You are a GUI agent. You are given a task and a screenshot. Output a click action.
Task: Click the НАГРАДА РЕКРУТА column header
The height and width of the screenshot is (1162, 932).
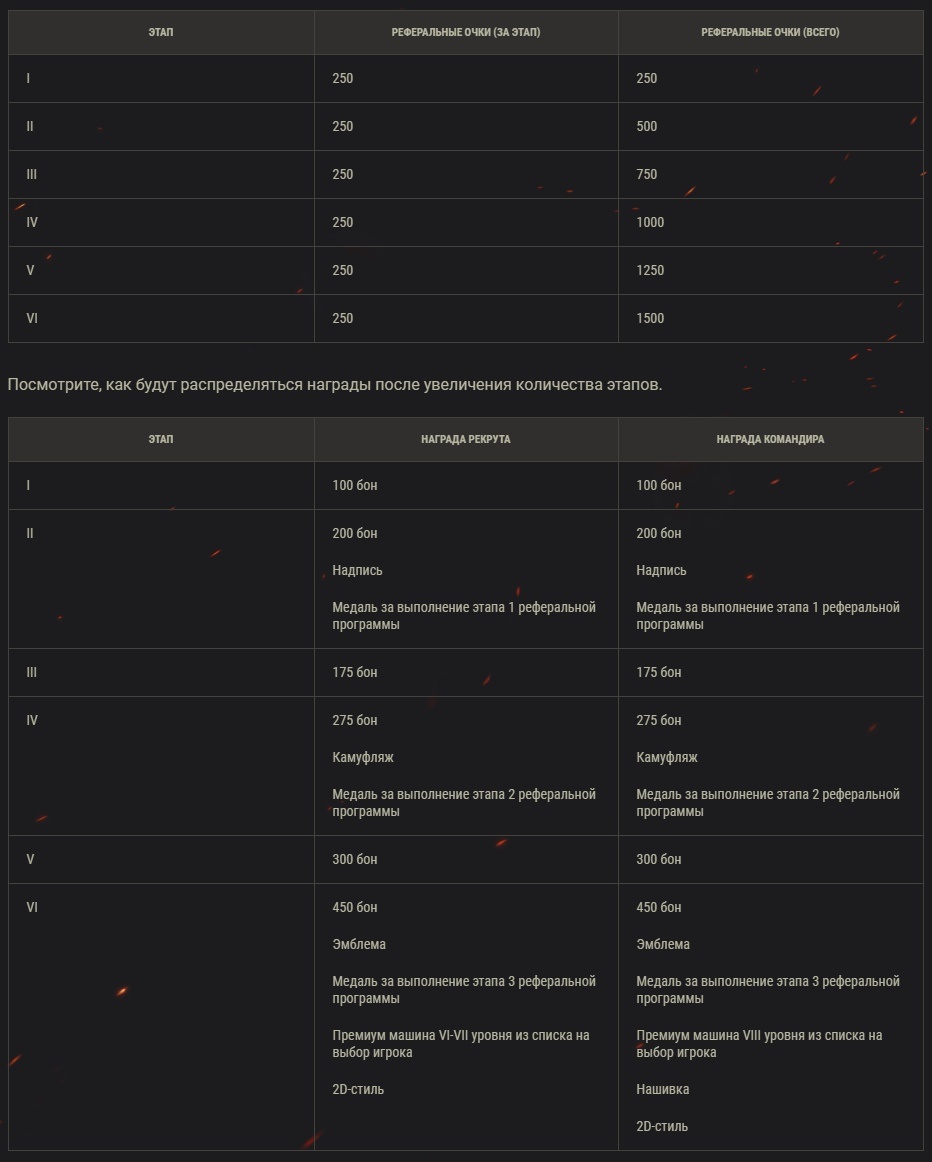465,440
